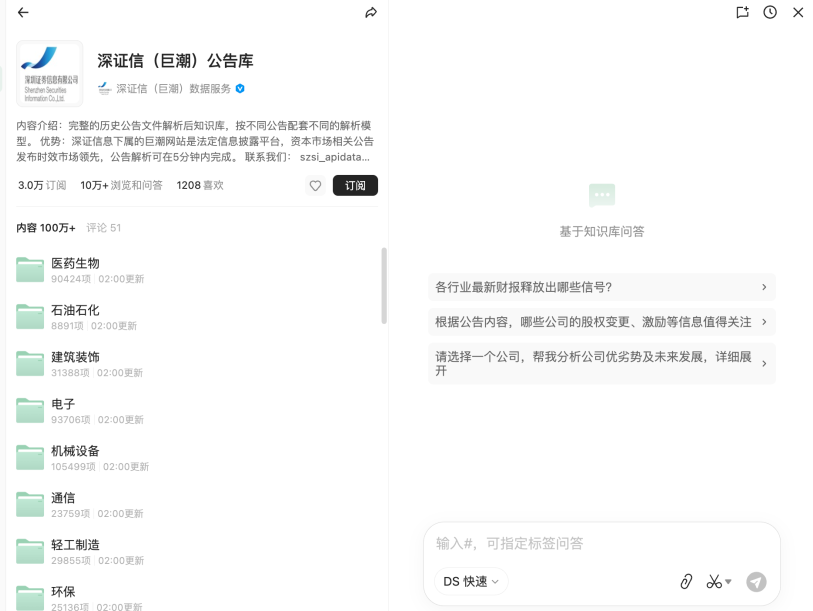813x611 pixels.
Task: Share the knowledge base via share icon
Action: [371, 12]
